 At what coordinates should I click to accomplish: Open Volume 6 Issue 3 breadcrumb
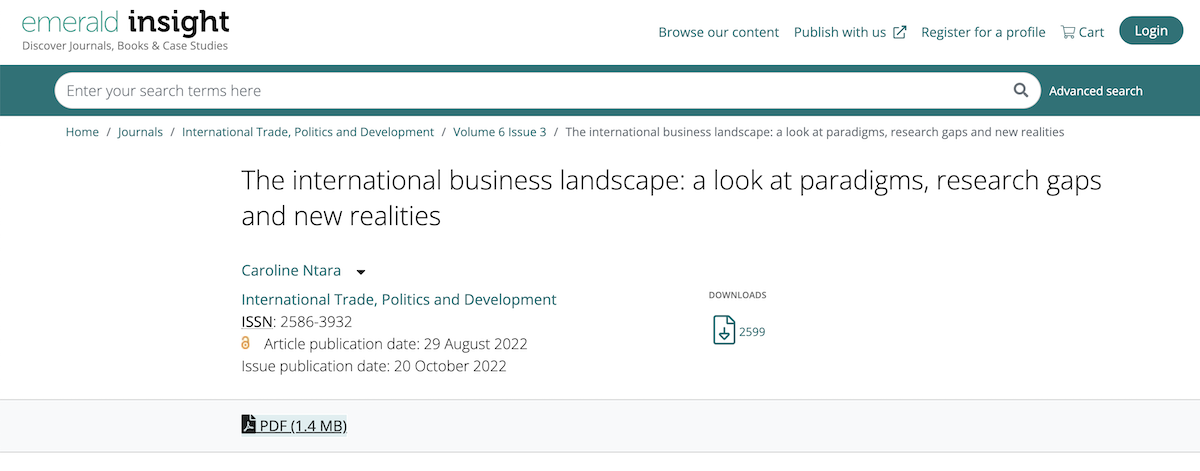[x=500, y=132]
